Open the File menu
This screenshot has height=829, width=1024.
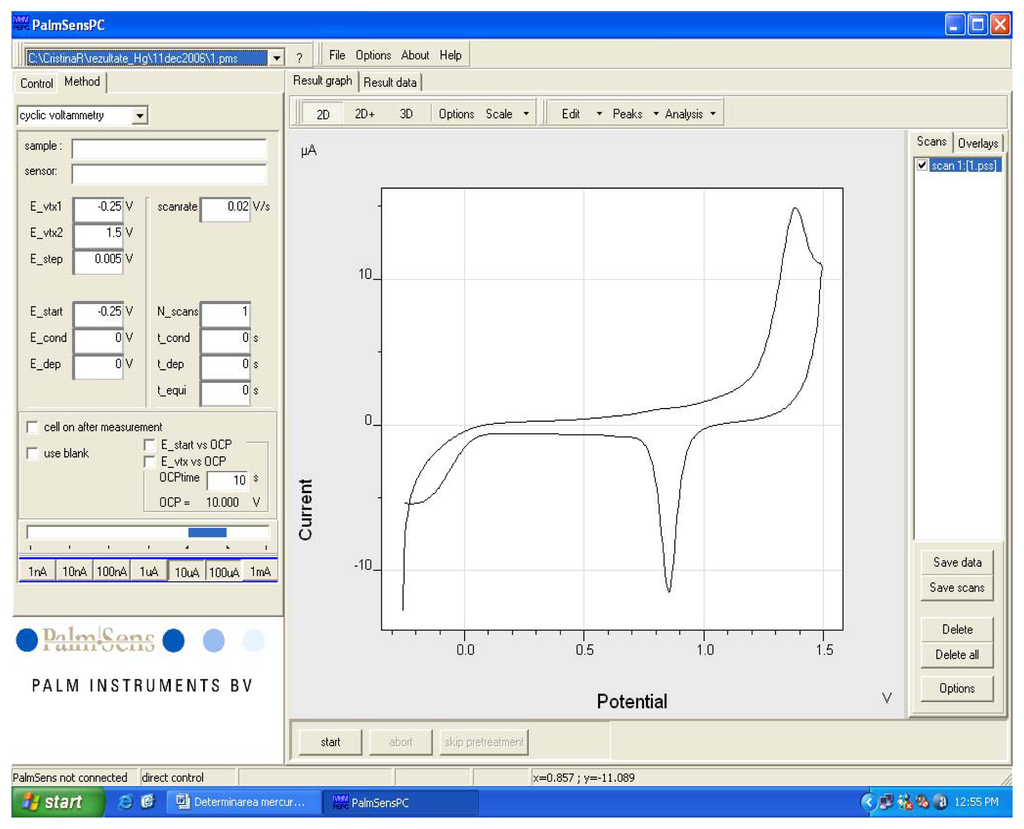click(x=337, y=56)
